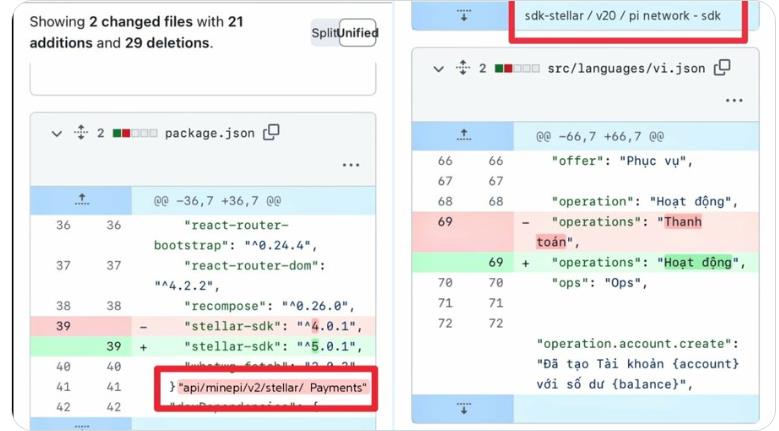Open the vi.json options menu
Viewport: 779px width, 431px height.
pyautogui.click(x=734, y=100)
